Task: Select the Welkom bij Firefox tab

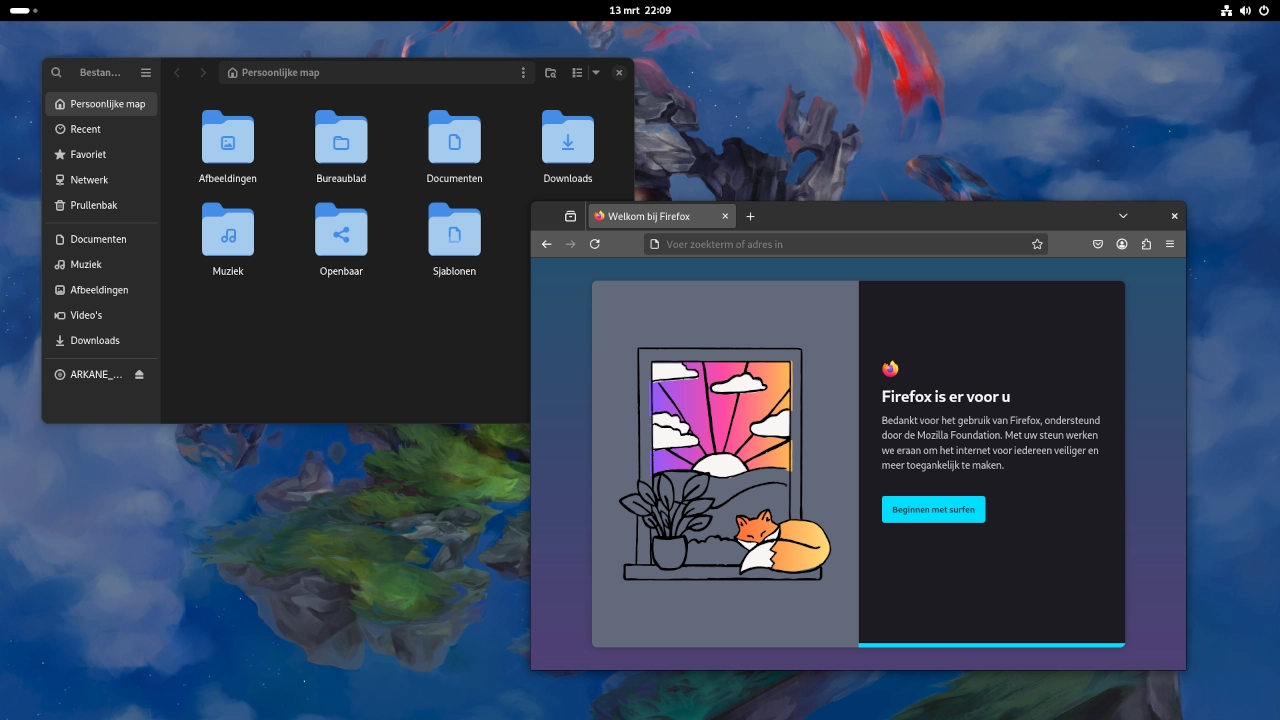Action: coord(650,216)
